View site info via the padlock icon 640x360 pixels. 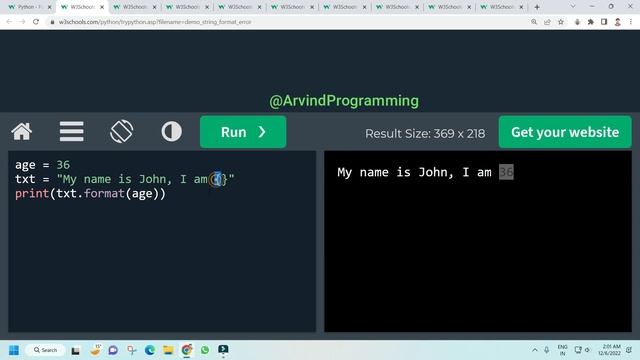[52, 22]
